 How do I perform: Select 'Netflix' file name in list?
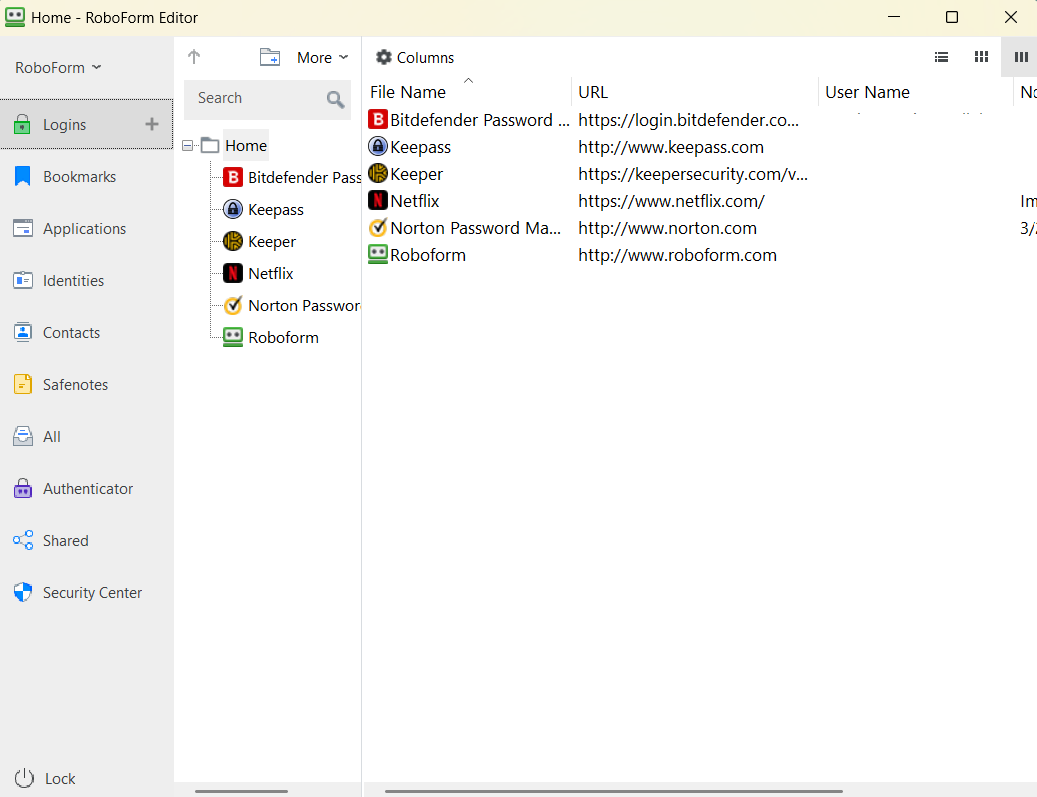click(x=415, y=201)
